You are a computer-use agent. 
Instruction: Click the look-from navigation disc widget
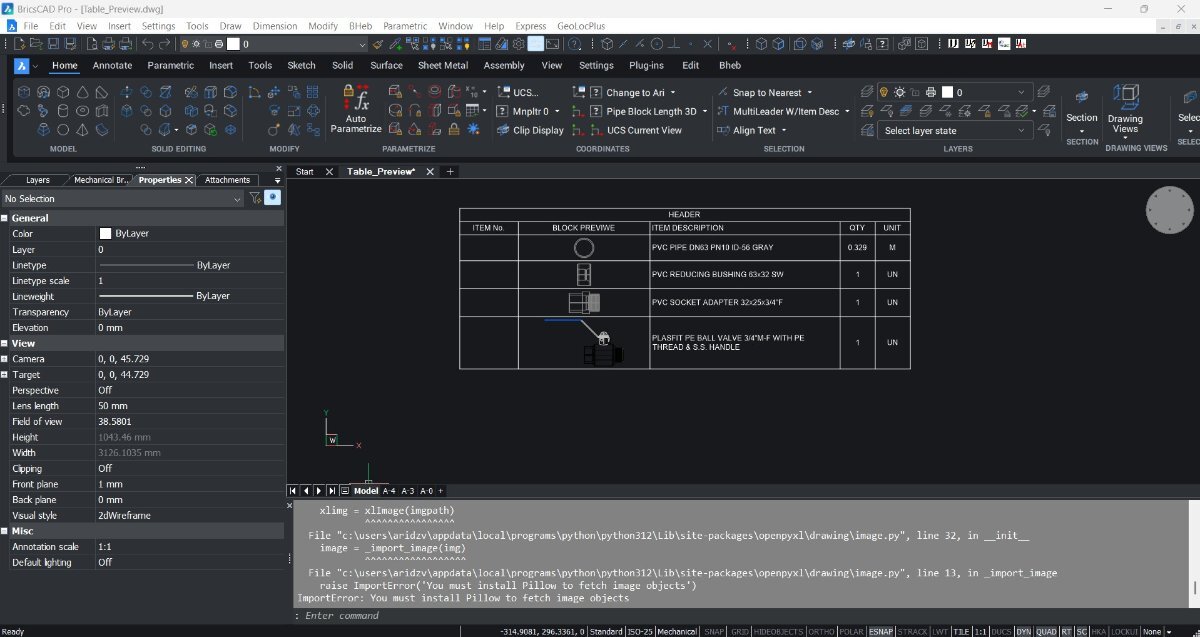[1169, 211]
